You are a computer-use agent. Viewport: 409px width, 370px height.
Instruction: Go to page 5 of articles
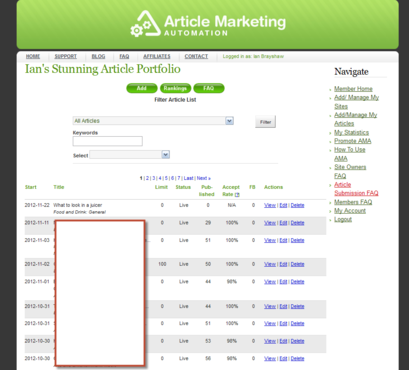click(x=166, y=178)
